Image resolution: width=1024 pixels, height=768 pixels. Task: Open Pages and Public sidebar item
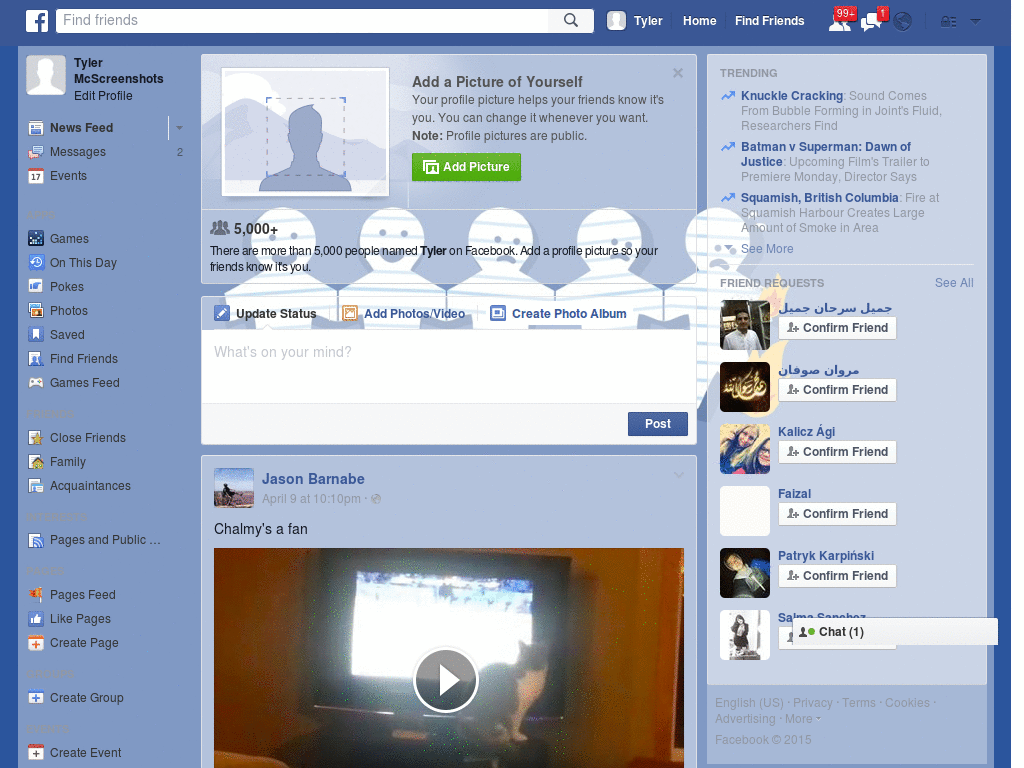95,540
